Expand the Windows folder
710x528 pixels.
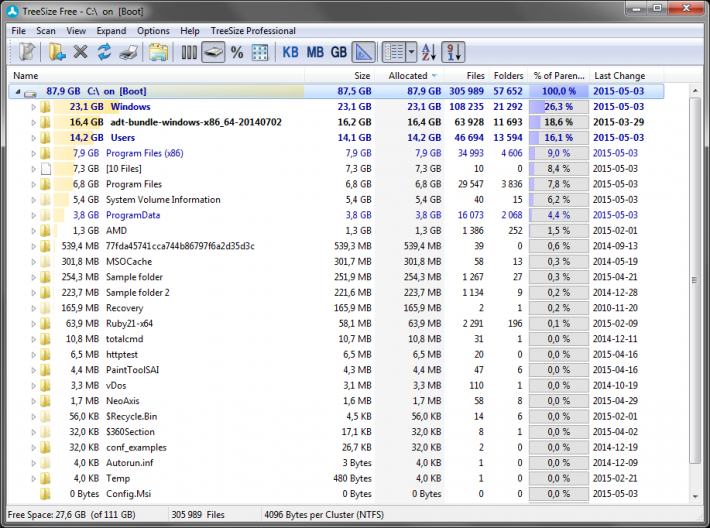pos(33,107)
